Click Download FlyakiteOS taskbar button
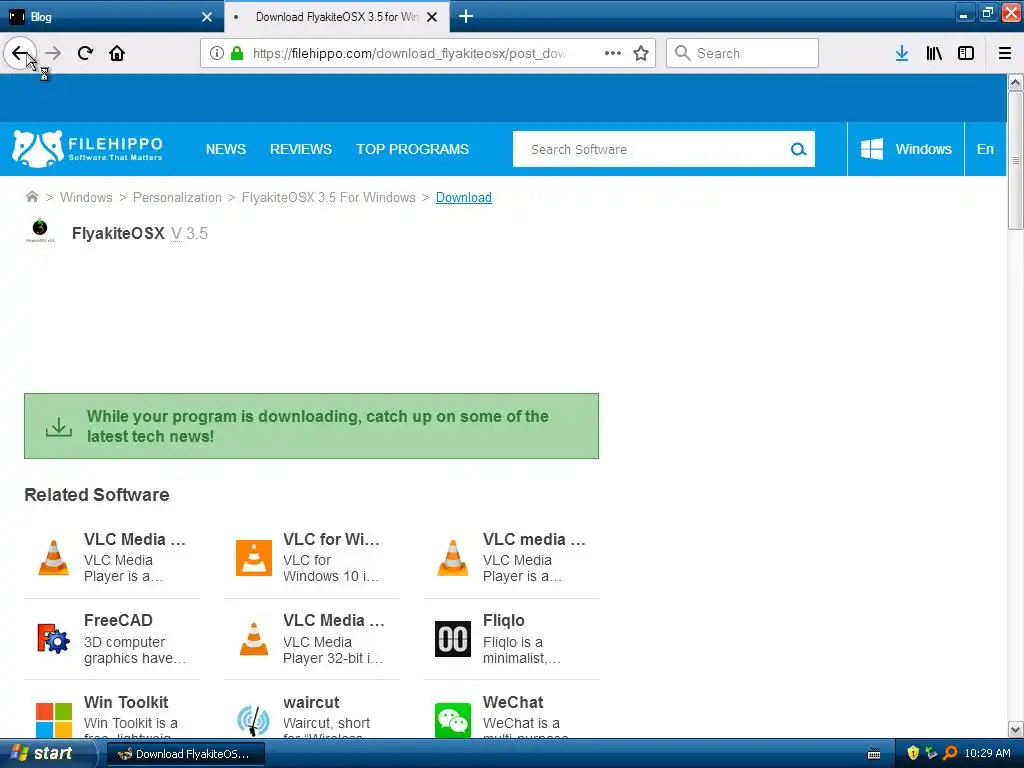This screenshot has height=768, width=1024. (x=185, y=754)
